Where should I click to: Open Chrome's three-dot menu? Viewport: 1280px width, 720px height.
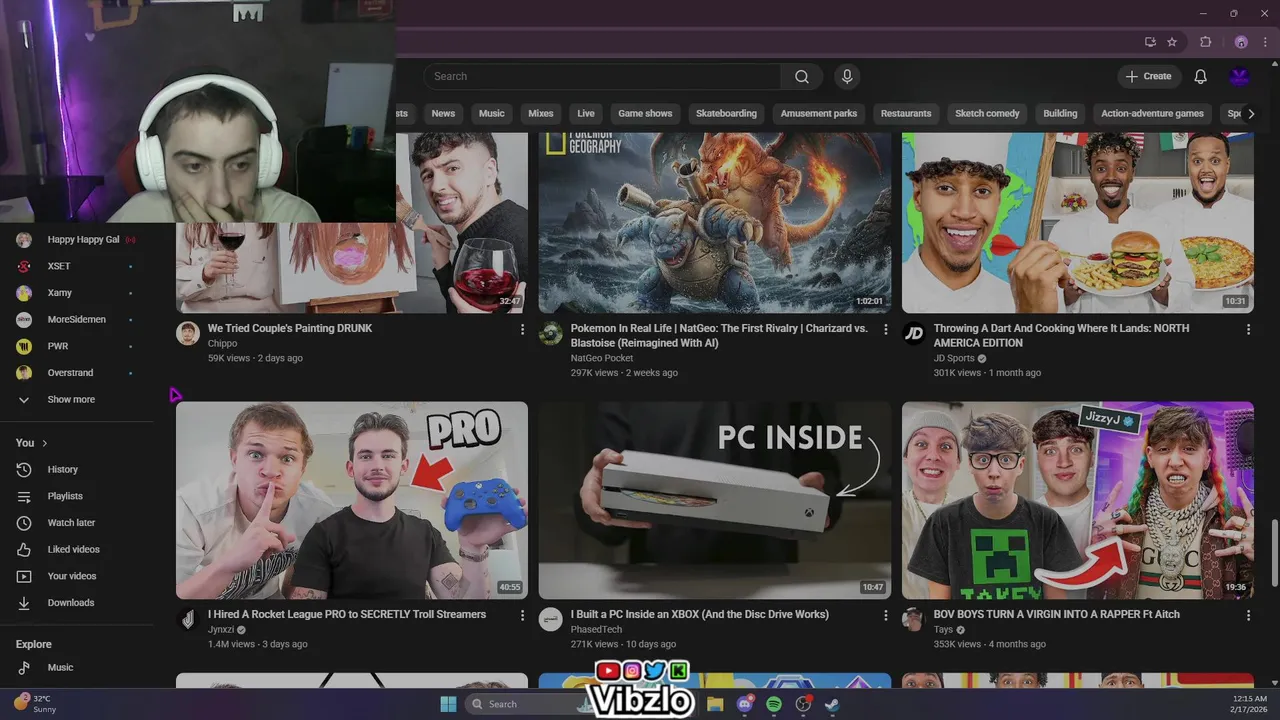click(1266, 42)
